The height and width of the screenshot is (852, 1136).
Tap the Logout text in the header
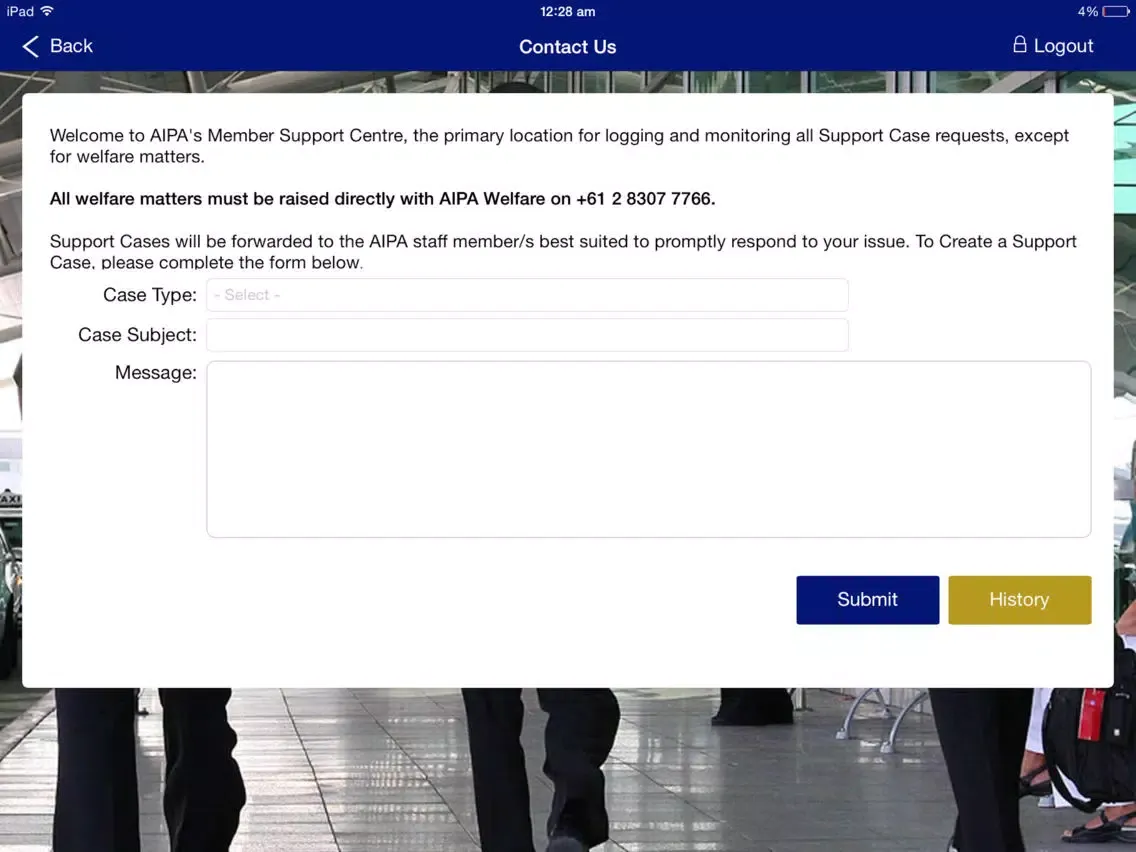coord(1063,46)
